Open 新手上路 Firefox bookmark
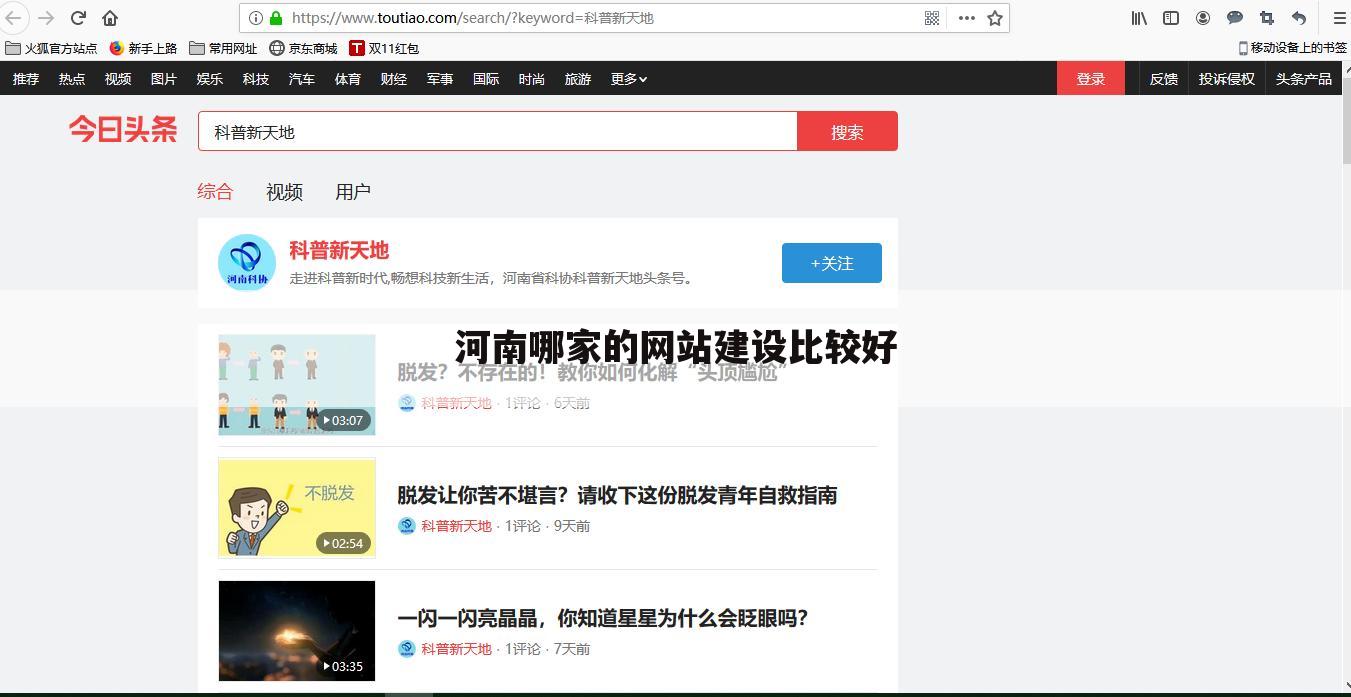The image size is (1351, 697). click(143, 48)
